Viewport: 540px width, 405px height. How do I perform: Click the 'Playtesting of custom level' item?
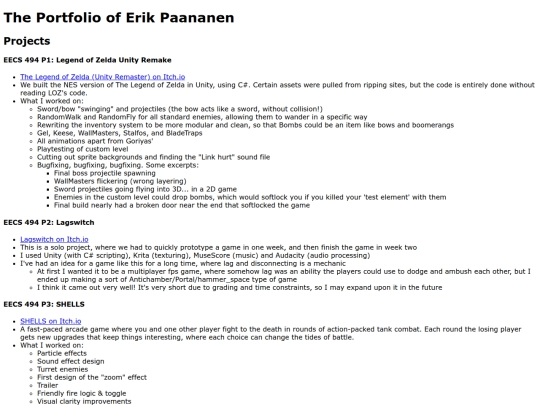[x=83, y=149]
